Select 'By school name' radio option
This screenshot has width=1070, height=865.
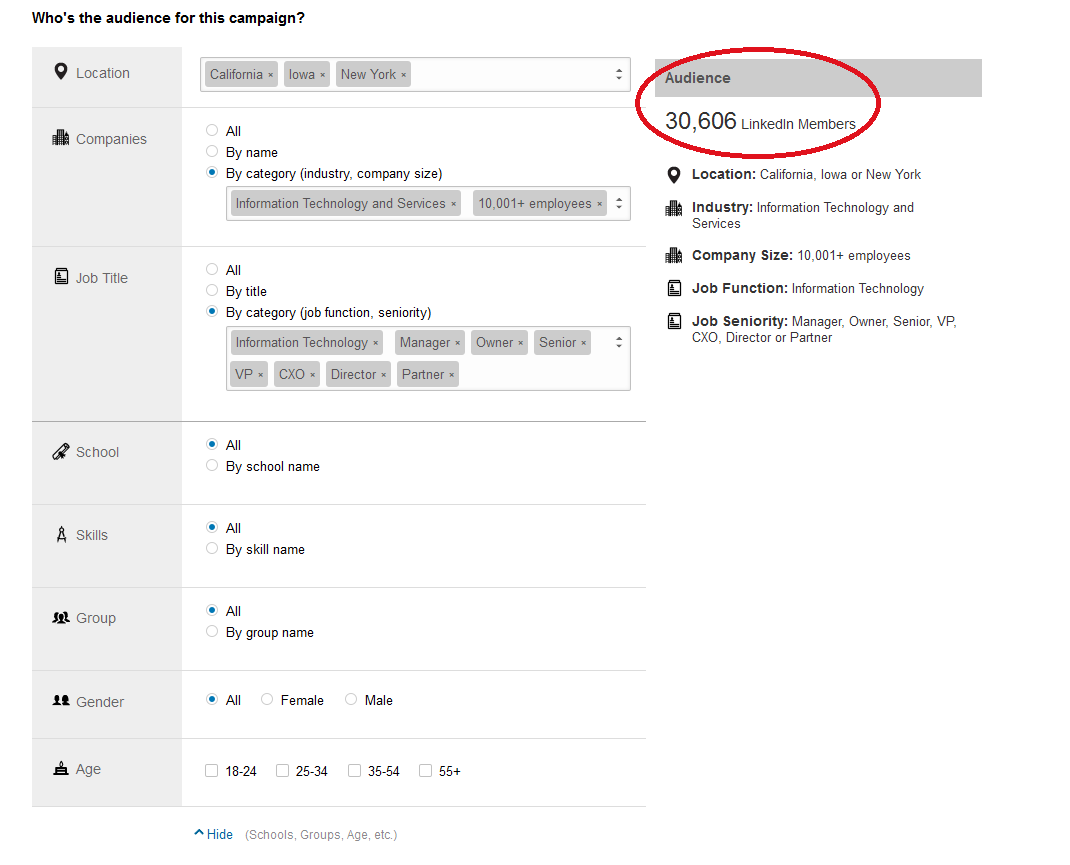click(212, 466)
